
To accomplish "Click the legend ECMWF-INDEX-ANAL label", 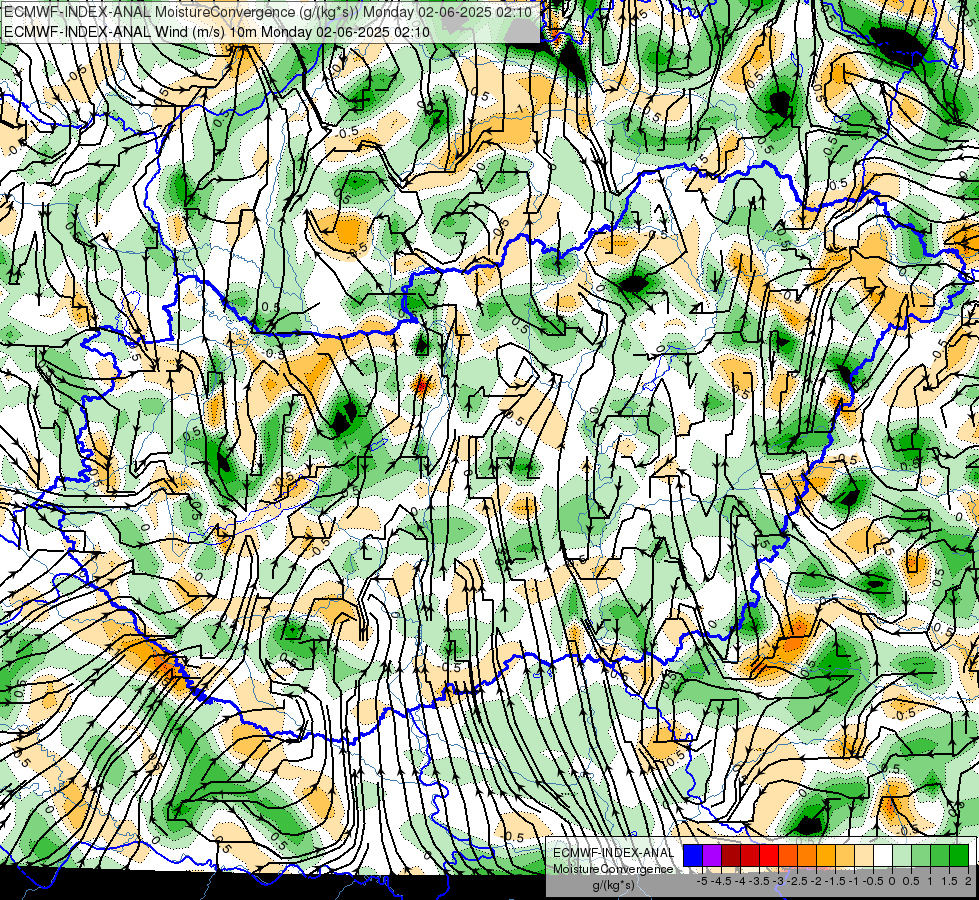I will (x=614, y=853).
